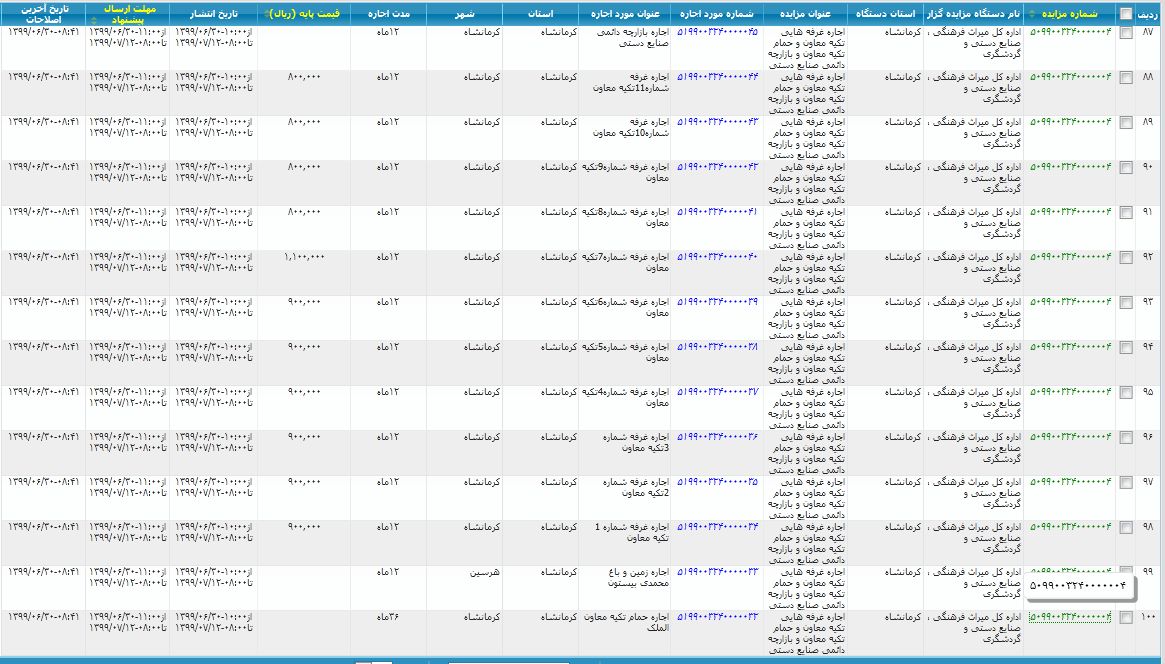Open auction number link in row 89

[x=1070, y=122]
